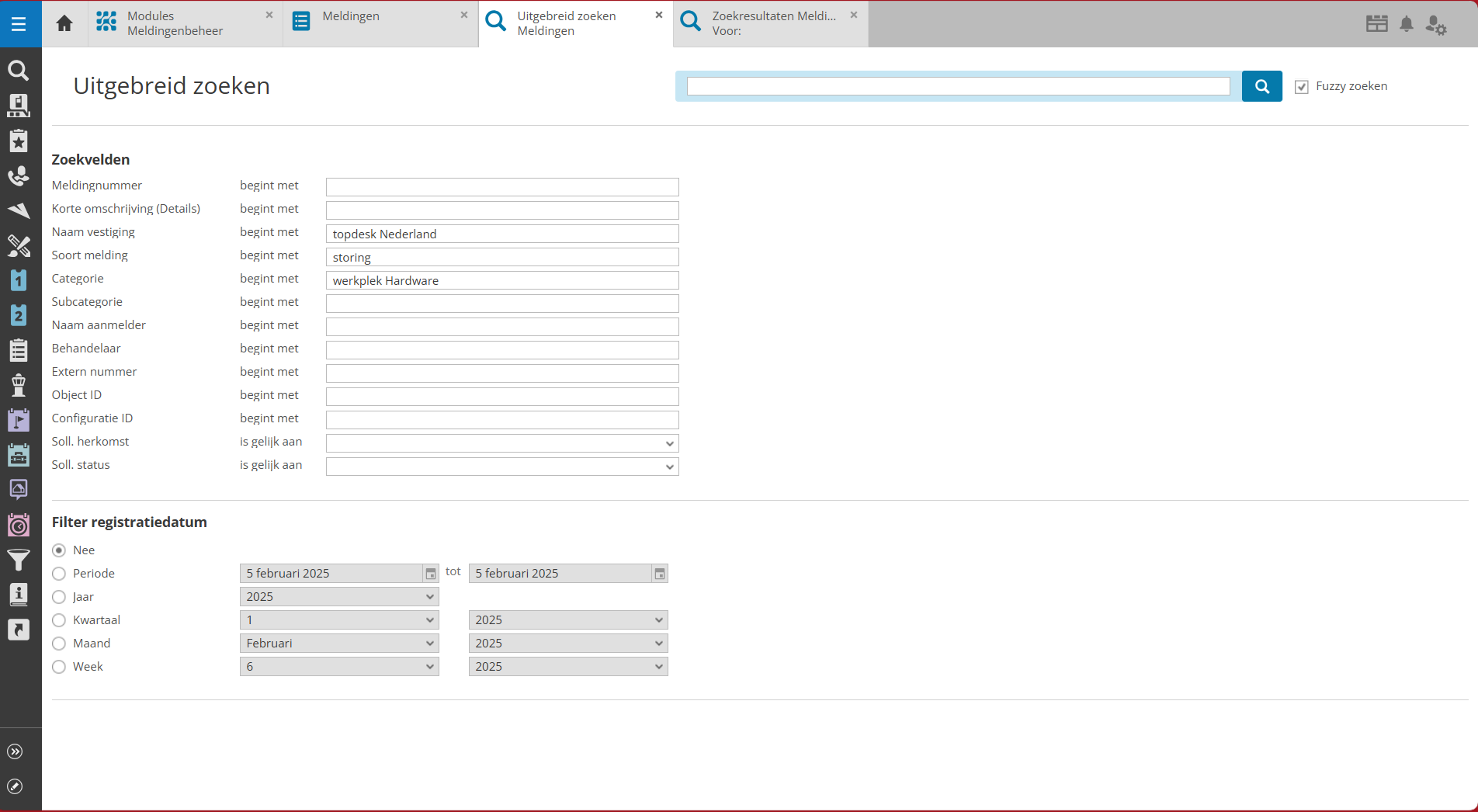The width and height of the screenshot is (1478, 812).
Task: Expand the Soll. status dropdown
Action: pos(501,467)
